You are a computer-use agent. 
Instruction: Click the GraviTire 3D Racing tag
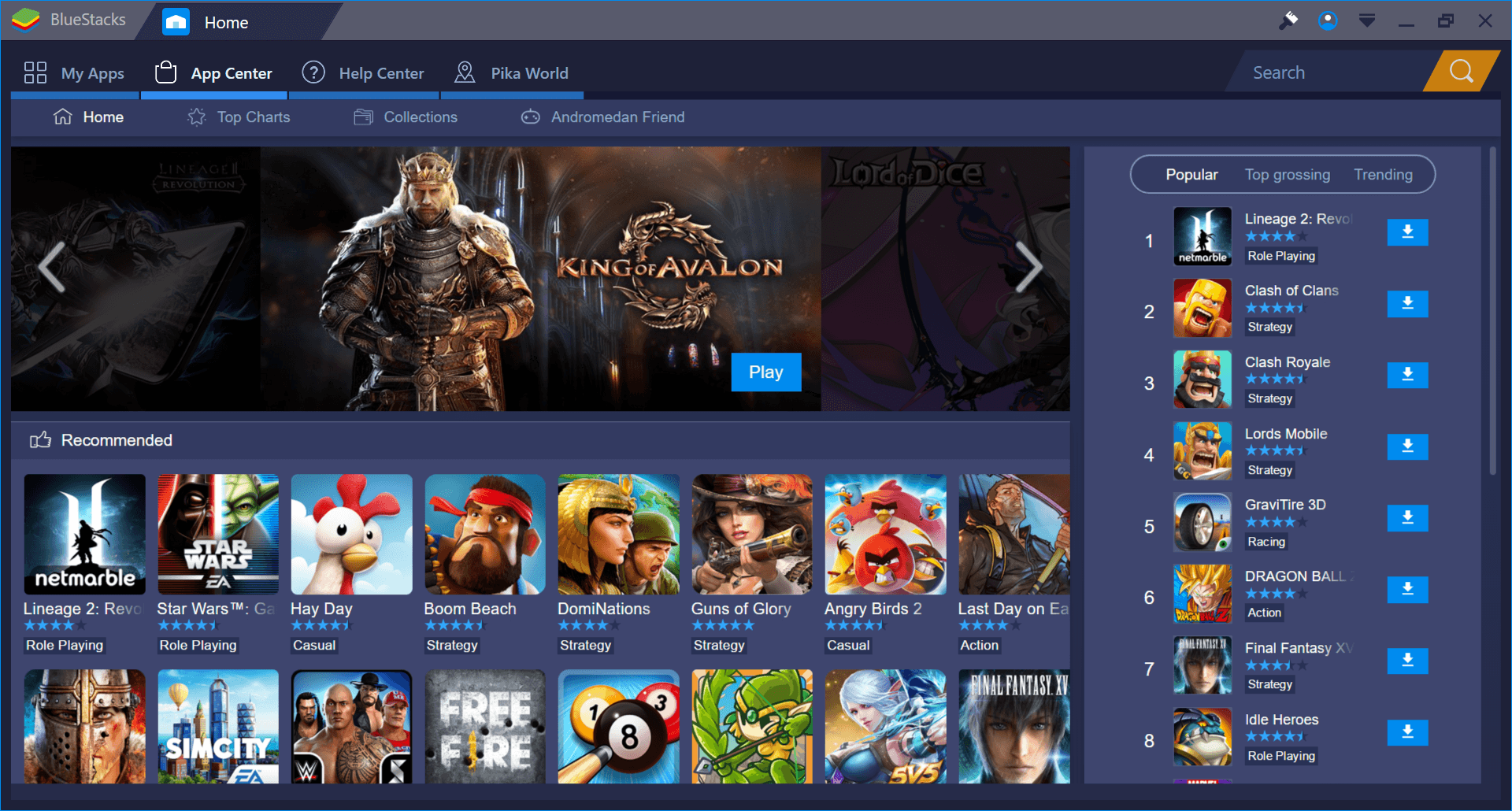tap(1266, 542)
